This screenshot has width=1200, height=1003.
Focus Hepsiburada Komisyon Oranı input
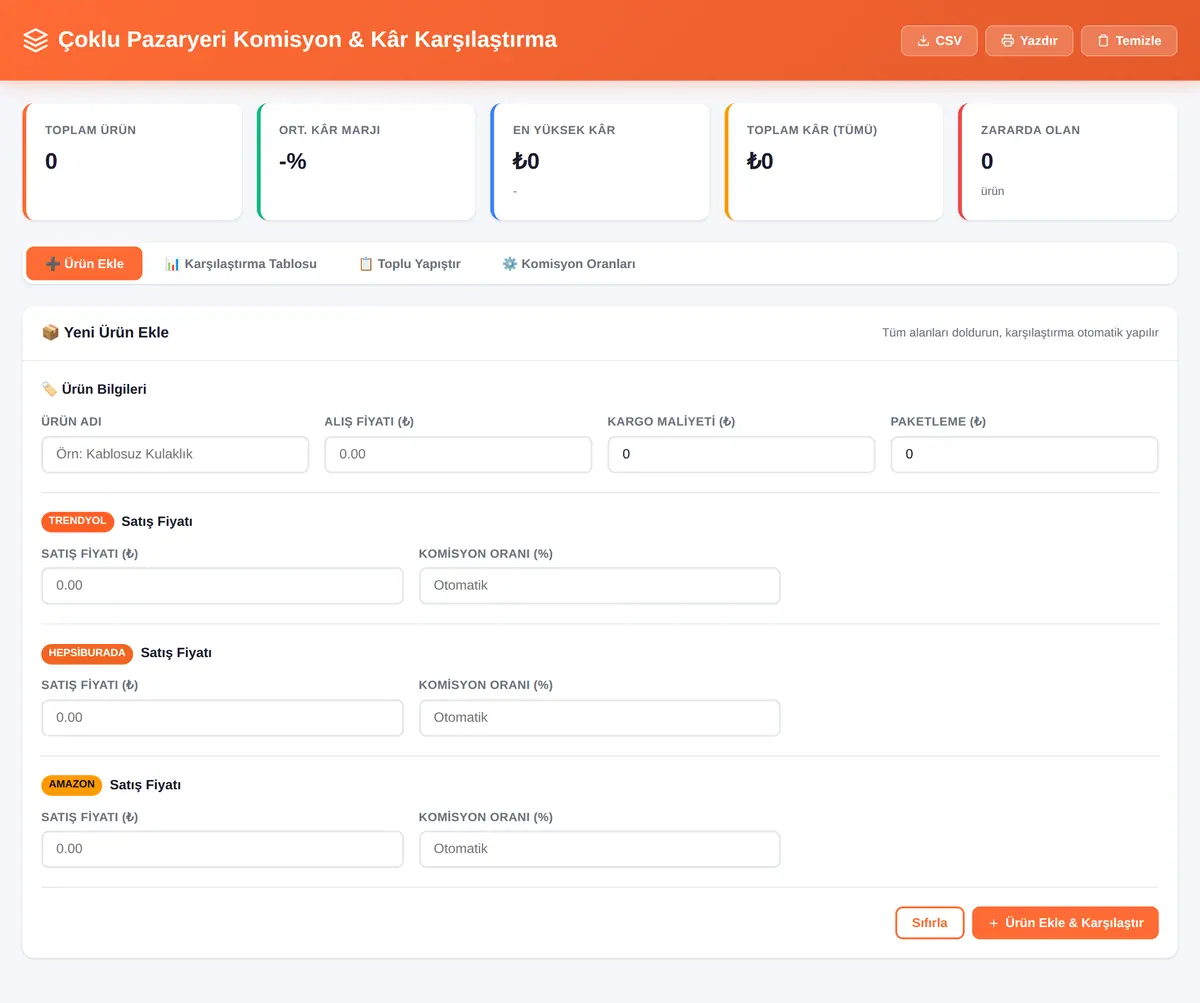pyautogui.click(x=600, y=718)
